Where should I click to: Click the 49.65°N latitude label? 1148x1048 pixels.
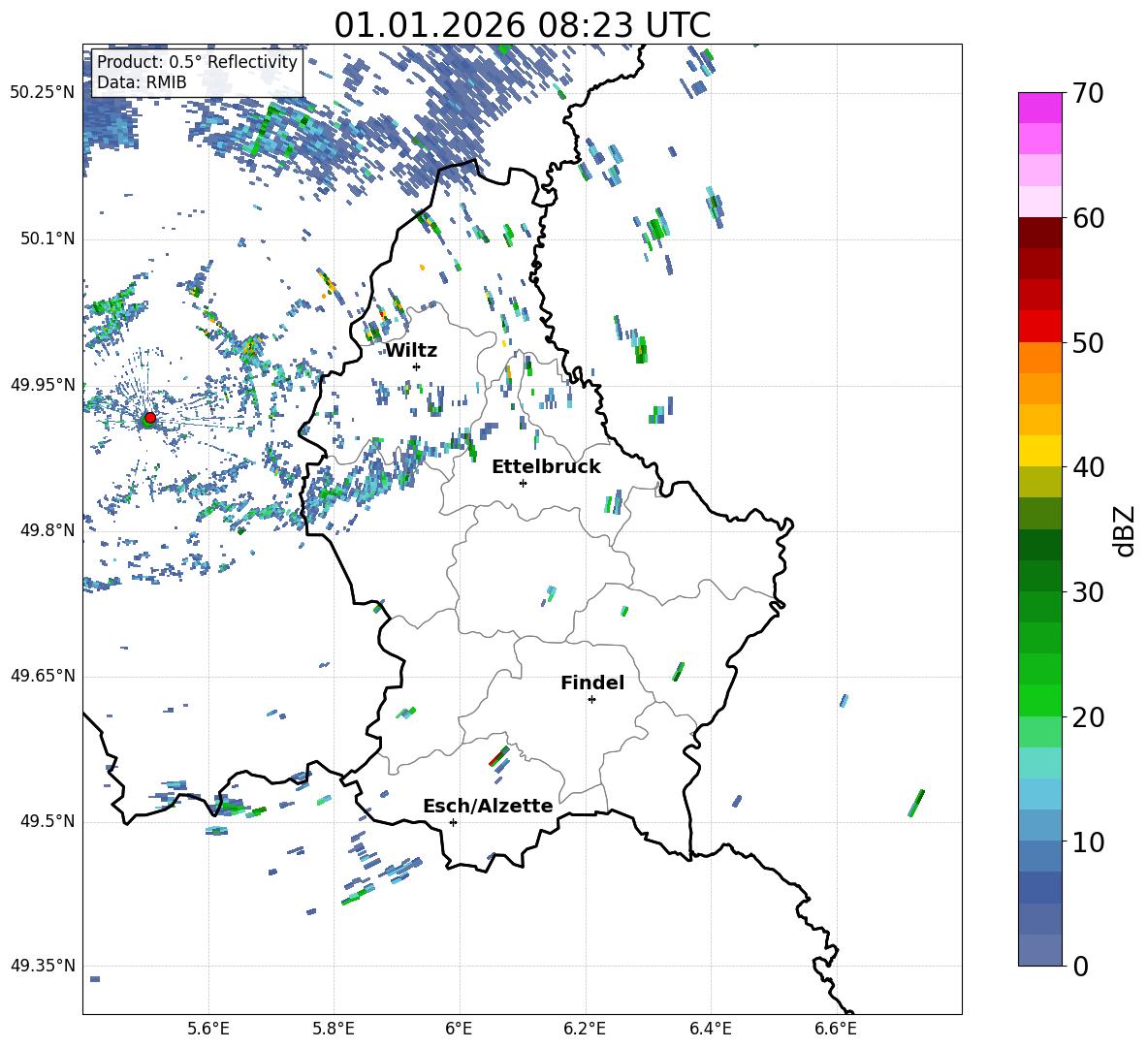point(43,677)
